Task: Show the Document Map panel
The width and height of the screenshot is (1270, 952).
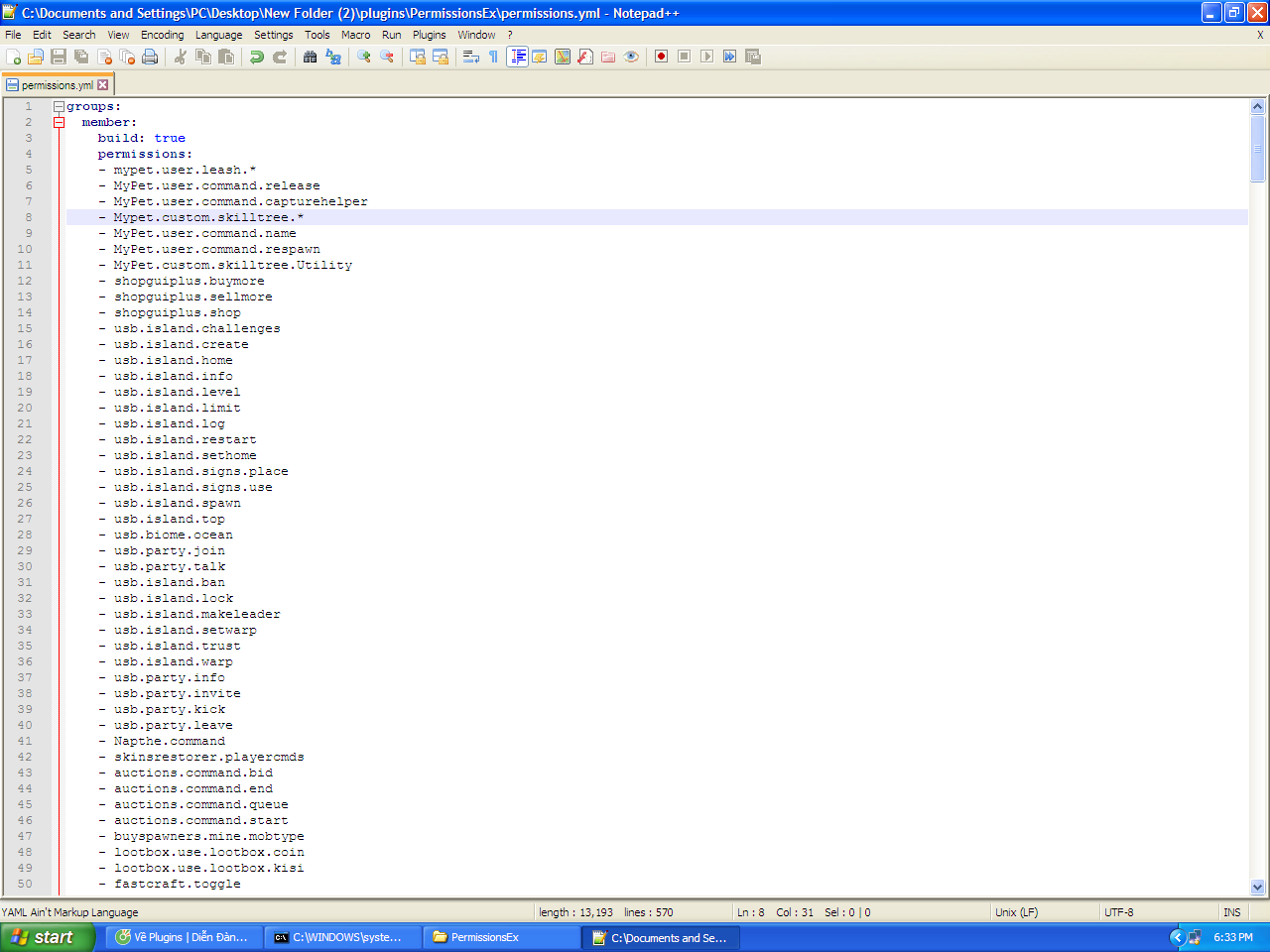Action: click(563, 57)
